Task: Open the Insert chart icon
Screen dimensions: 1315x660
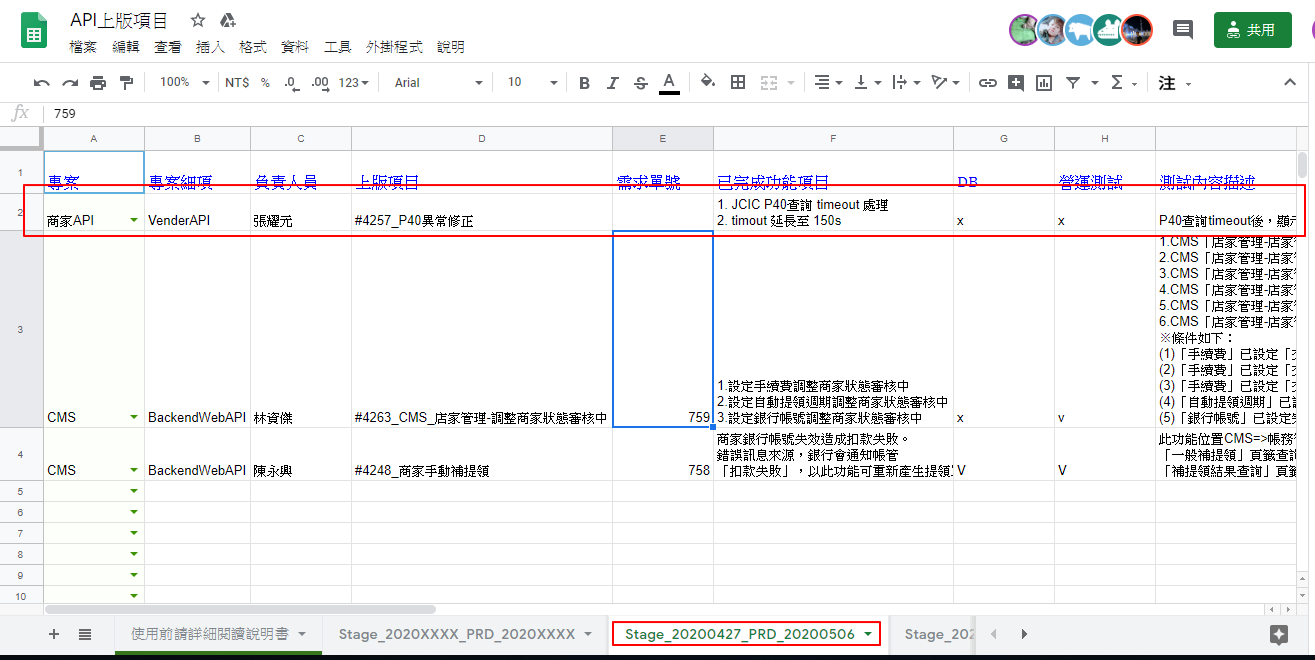Action: tap(1043, 83)
